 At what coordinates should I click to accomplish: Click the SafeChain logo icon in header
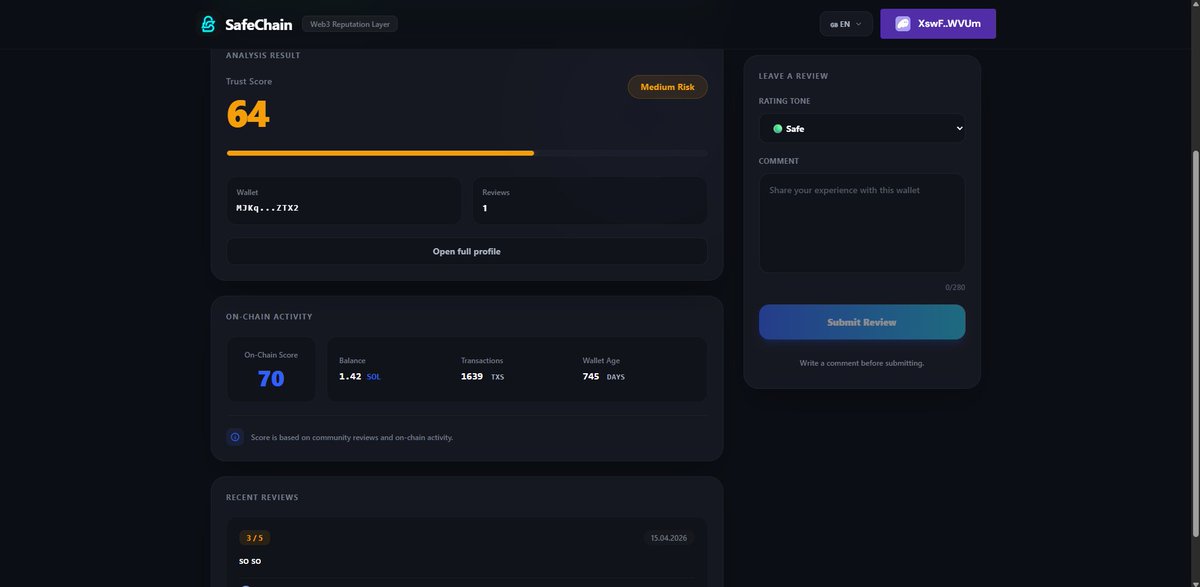pyautogui.click(x=208, y=23)
